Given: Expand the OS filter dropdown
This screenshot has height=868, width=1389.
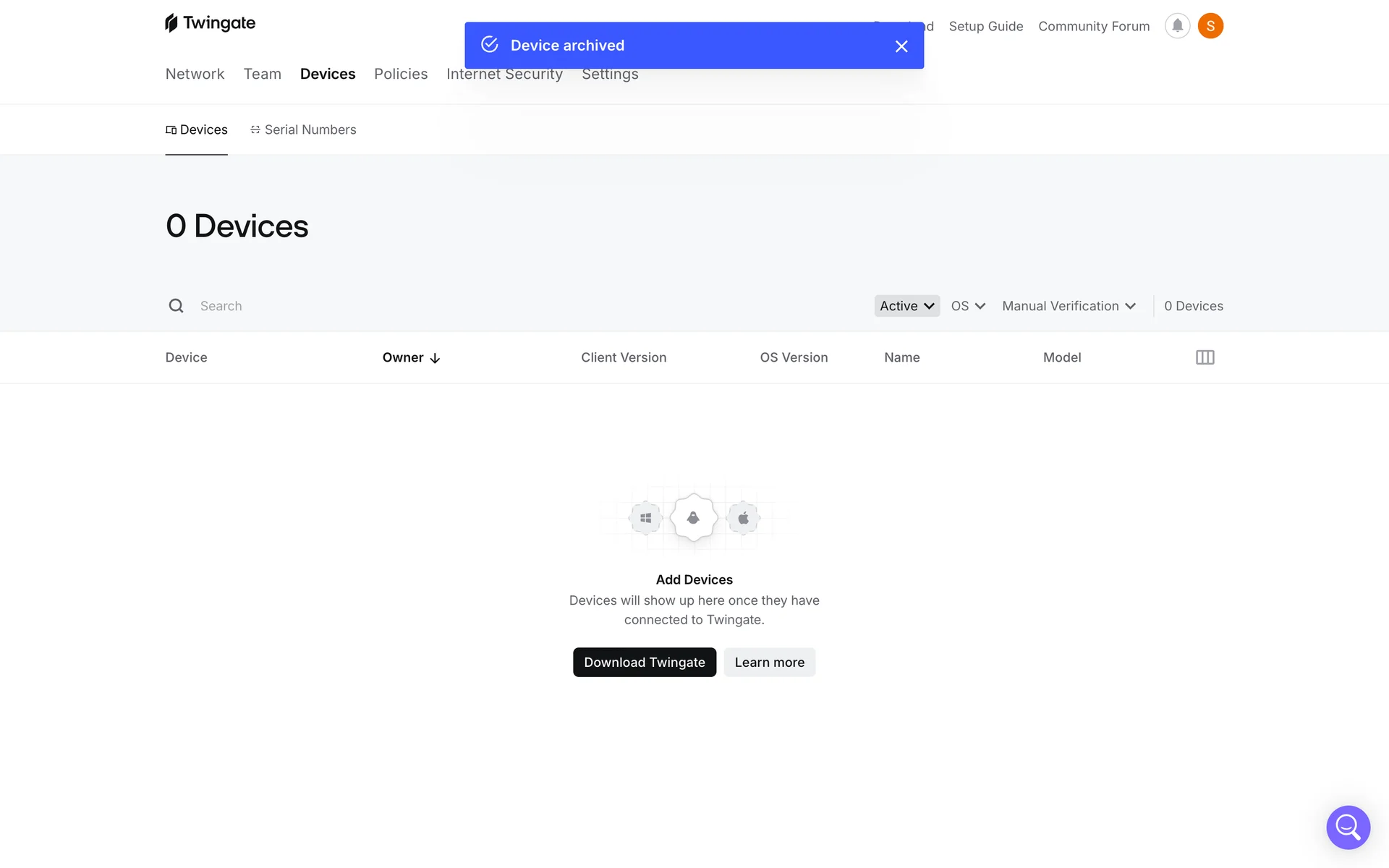Looking at the screenshot, I should click(x=968, y=306).
